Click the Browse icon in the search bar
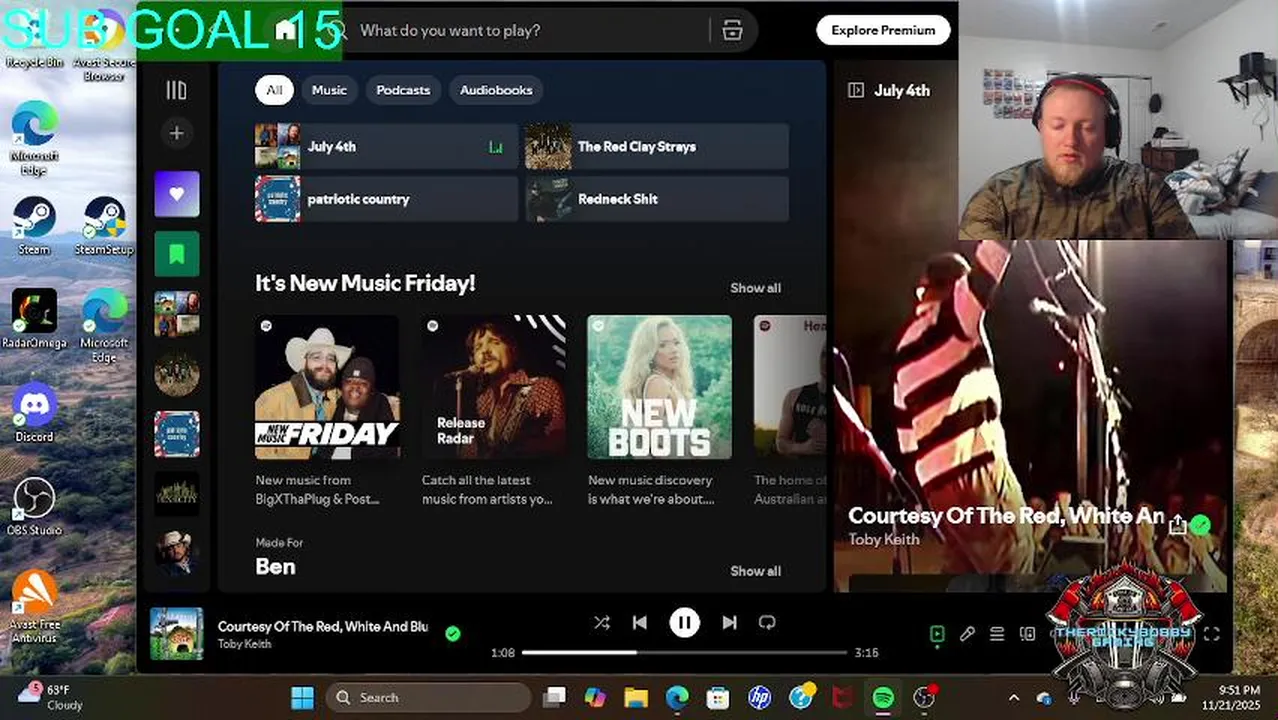This screenshot has width=1278, height=720. [x=733, y=30]
